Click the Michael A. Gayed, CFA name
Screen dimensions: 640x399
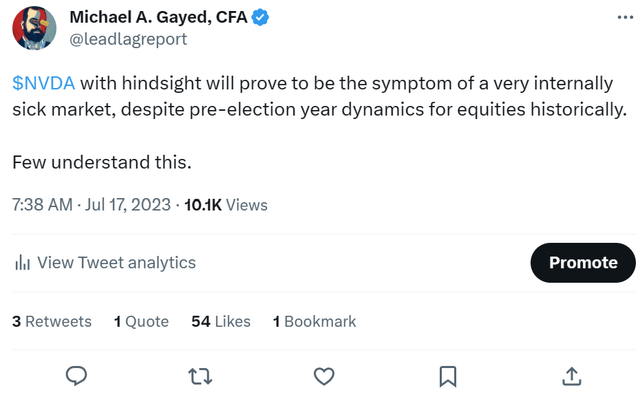tap(158, 18)
